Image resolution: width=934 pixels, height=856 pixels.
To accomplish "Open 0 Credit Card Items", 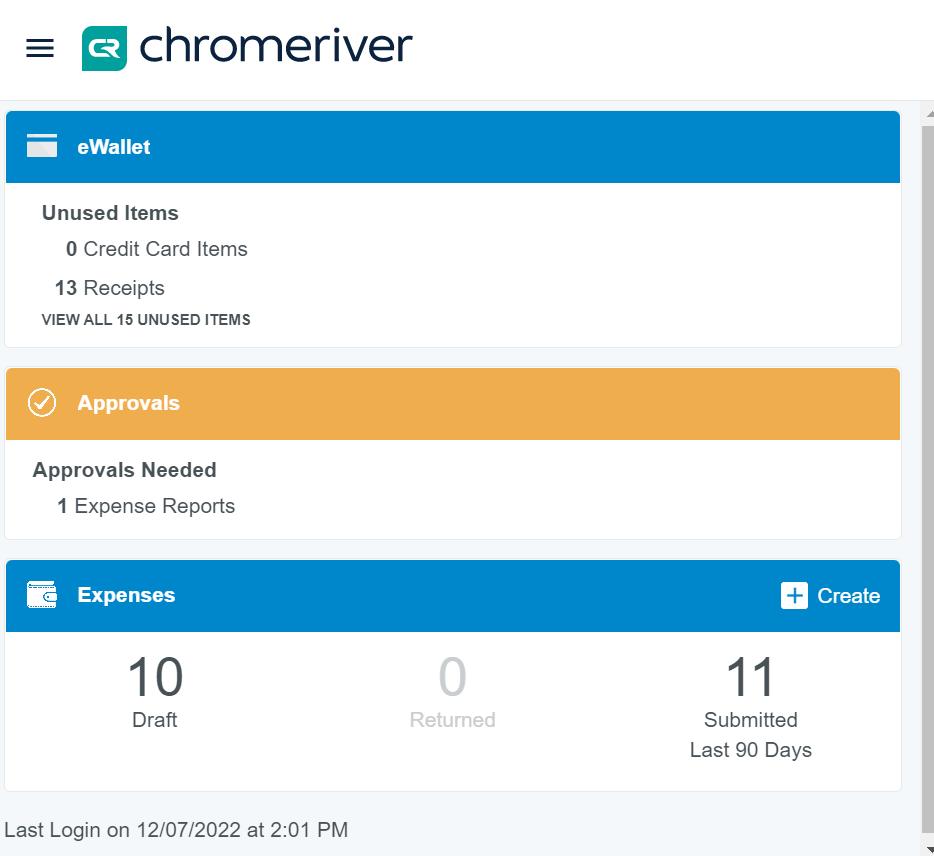I will (x=157, y=249).
